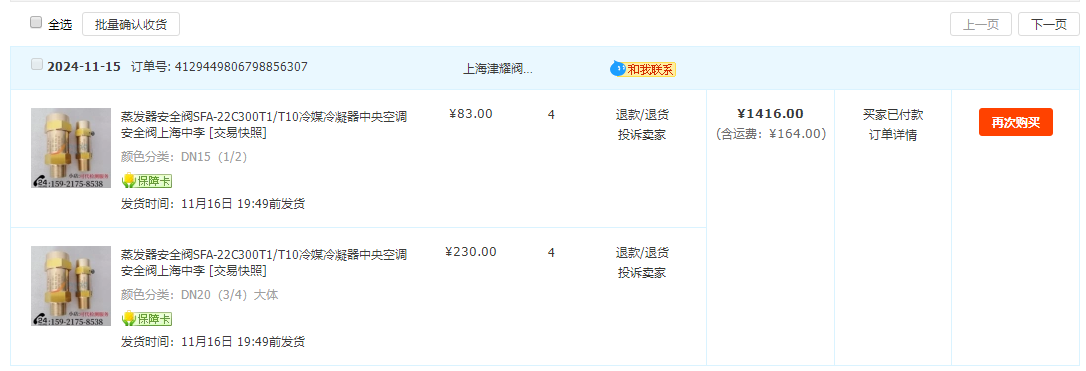Open 订单详情 order details link
The height and width of the screenshot is (371, 1086).
[x=893, y=135]
